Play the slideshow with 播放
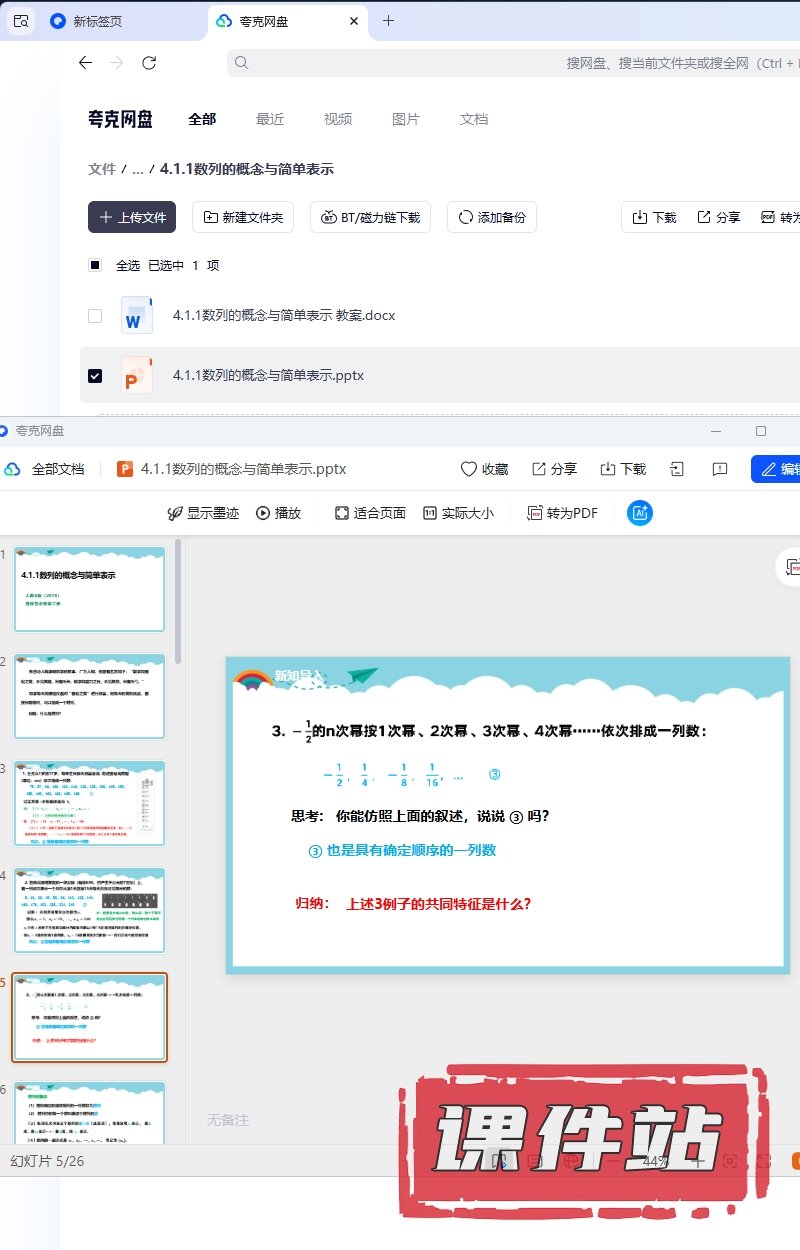 [278, 513]
